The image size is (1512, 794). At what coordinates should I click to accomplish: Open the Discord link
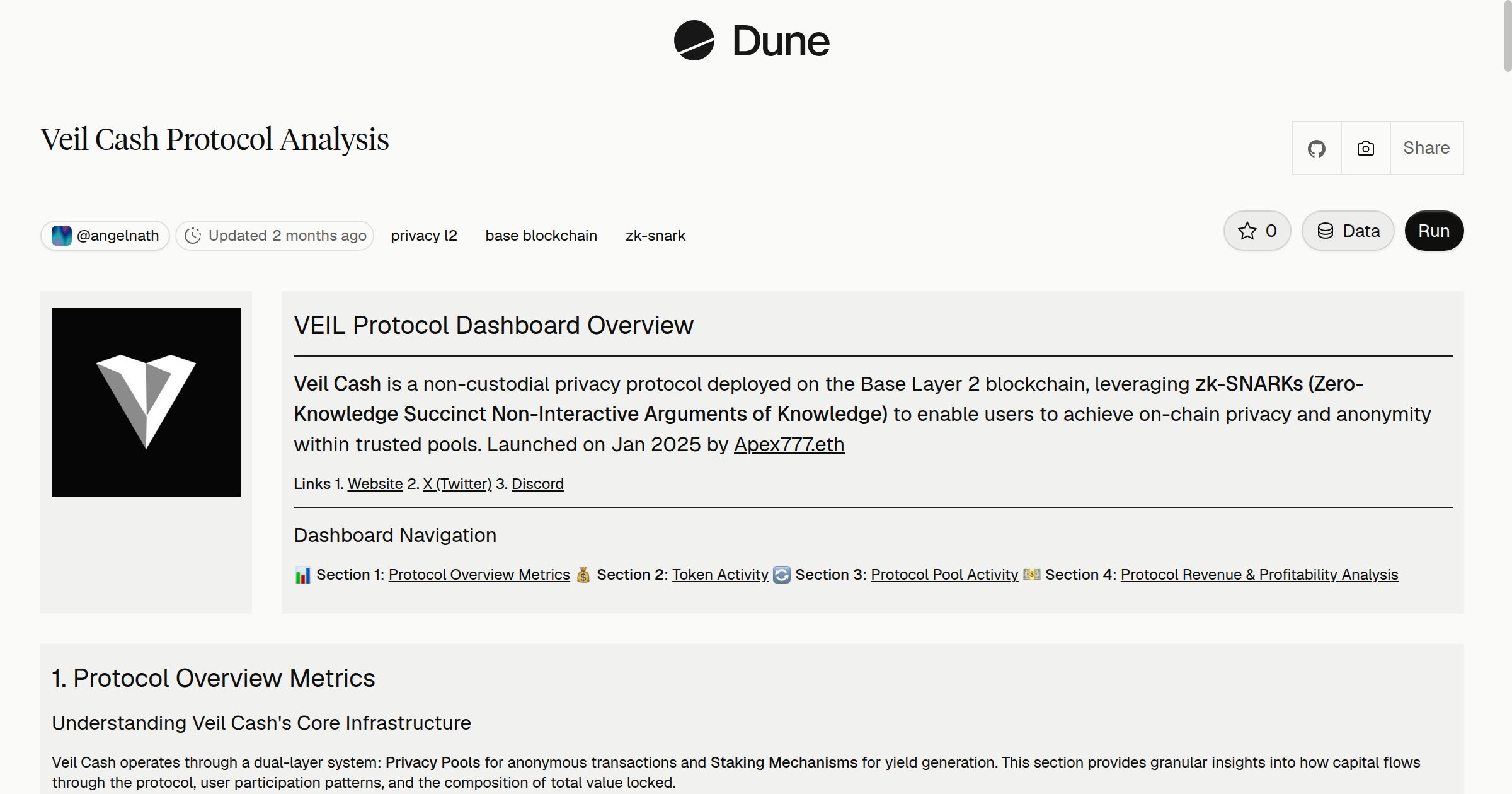point(537,484)
